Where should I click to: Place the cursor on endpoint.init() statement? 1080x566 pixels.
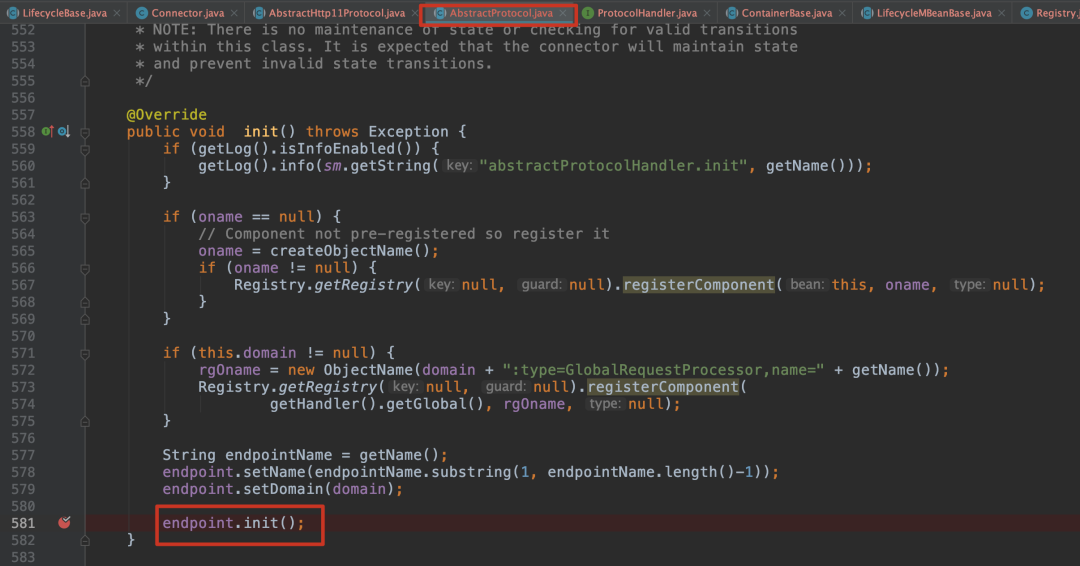[x=233, y=523]
